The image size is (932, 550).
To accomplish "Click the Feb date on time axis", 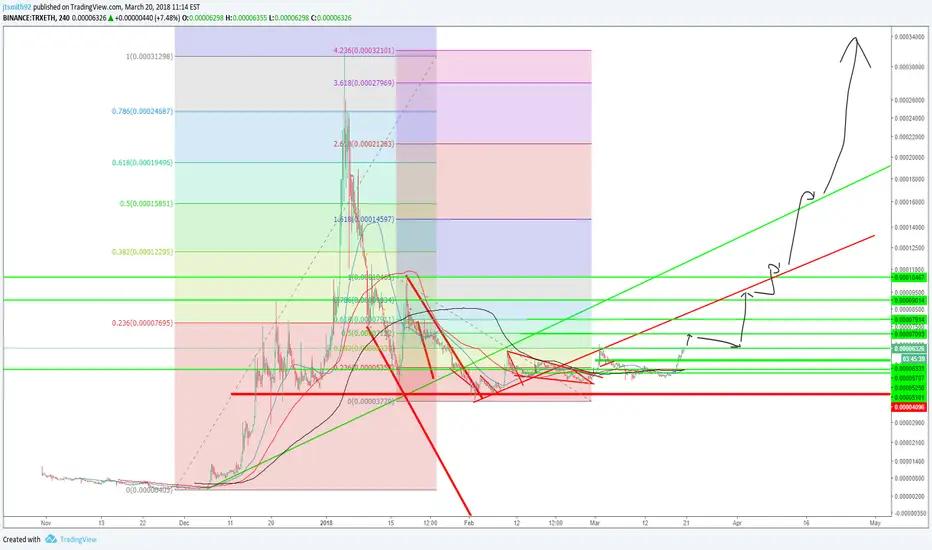I will click(x=469, y=523).
